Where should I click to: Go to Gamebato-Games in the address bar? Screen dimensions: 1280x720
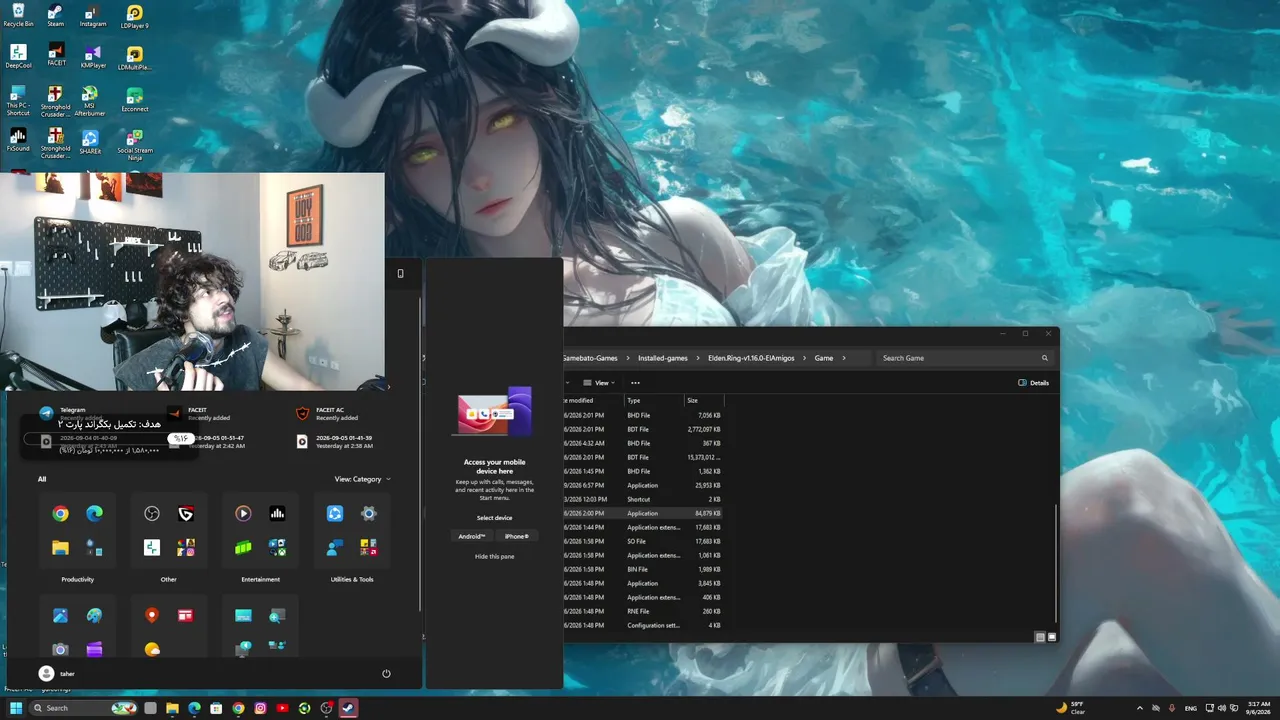590,357
